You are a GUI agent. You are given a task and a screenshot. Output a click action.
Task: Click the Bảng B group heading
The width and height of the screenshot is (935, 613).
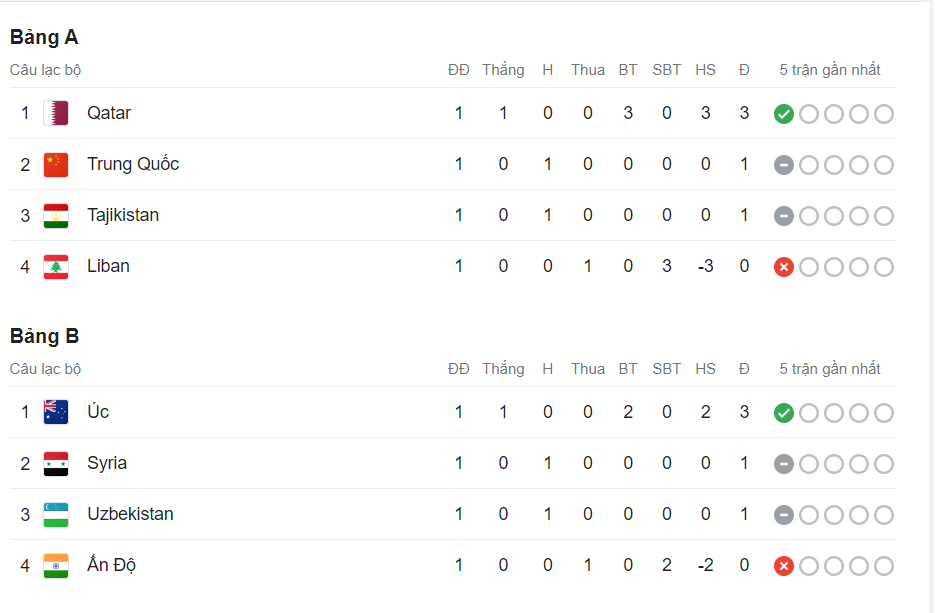45,336
